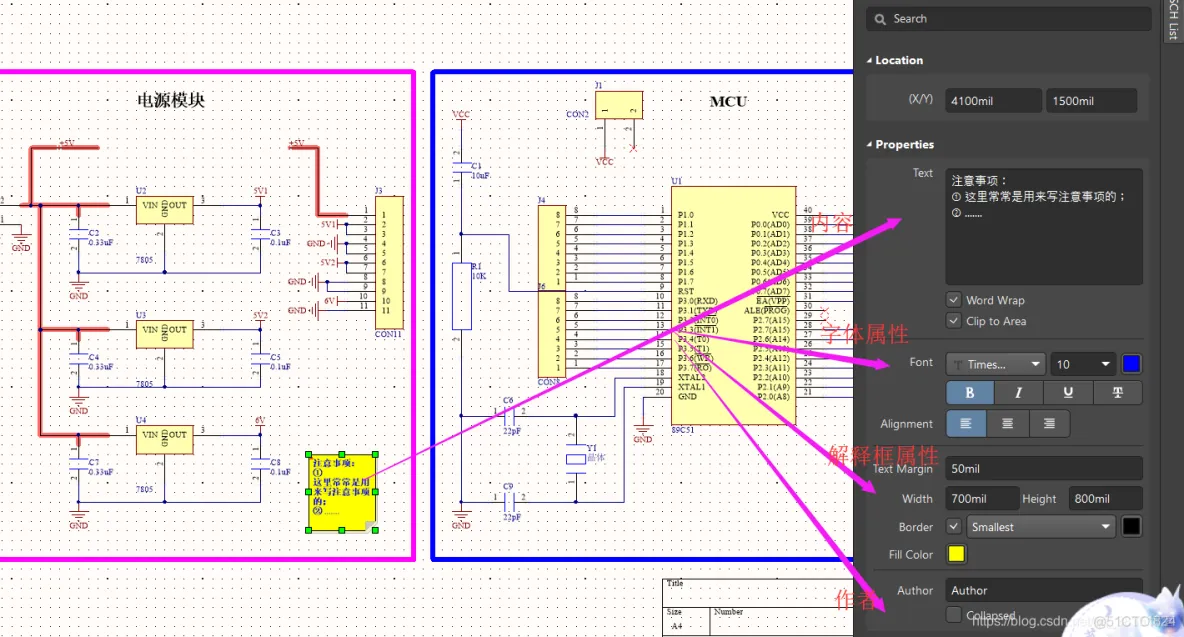This screenshot has height=637, width=1184.
Task: Click the search magnifier icon
Action: coord(880,20)
